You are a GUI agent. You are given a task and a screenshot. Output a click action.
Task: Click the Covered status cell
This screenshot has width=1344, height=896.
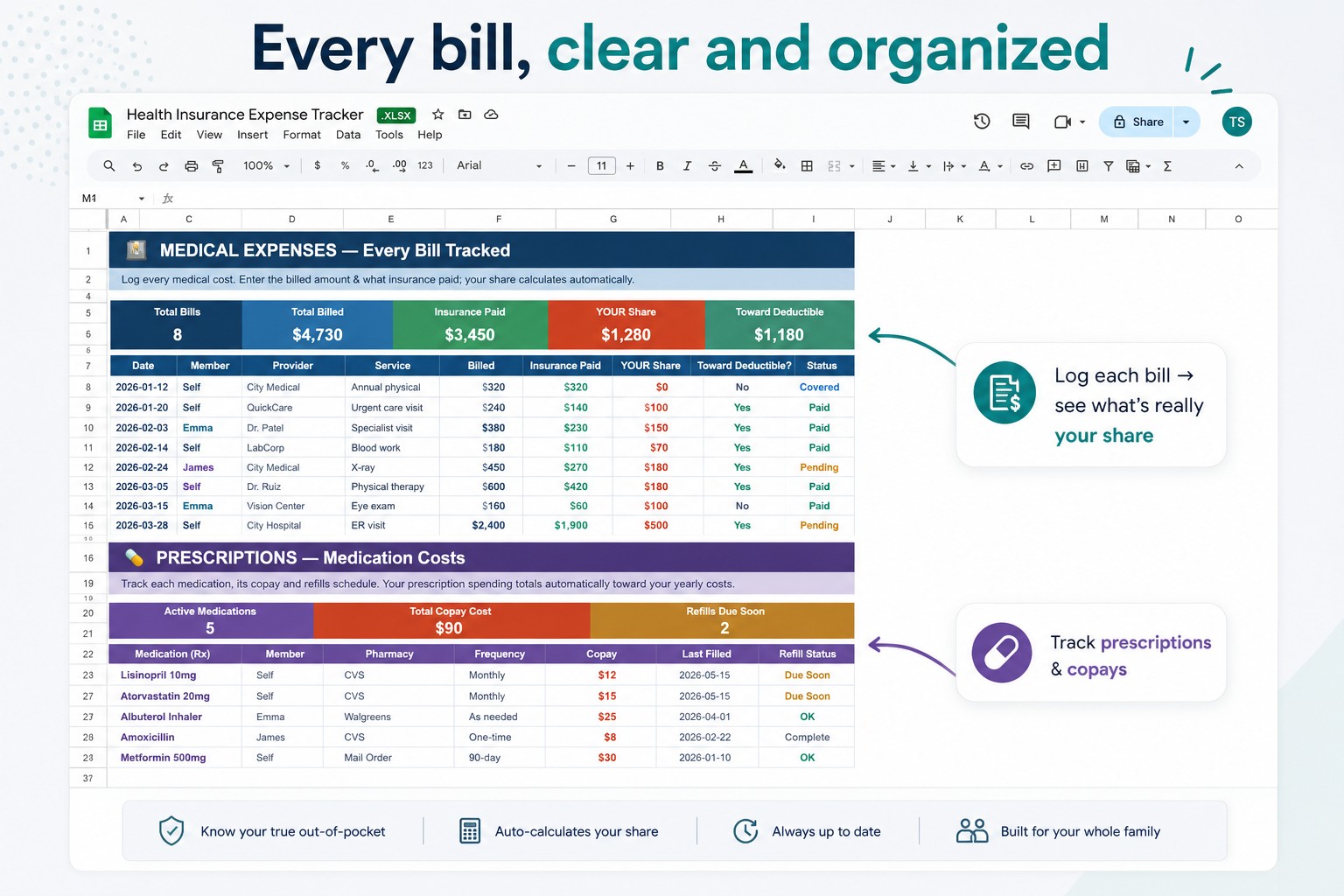tap(819, 387)
